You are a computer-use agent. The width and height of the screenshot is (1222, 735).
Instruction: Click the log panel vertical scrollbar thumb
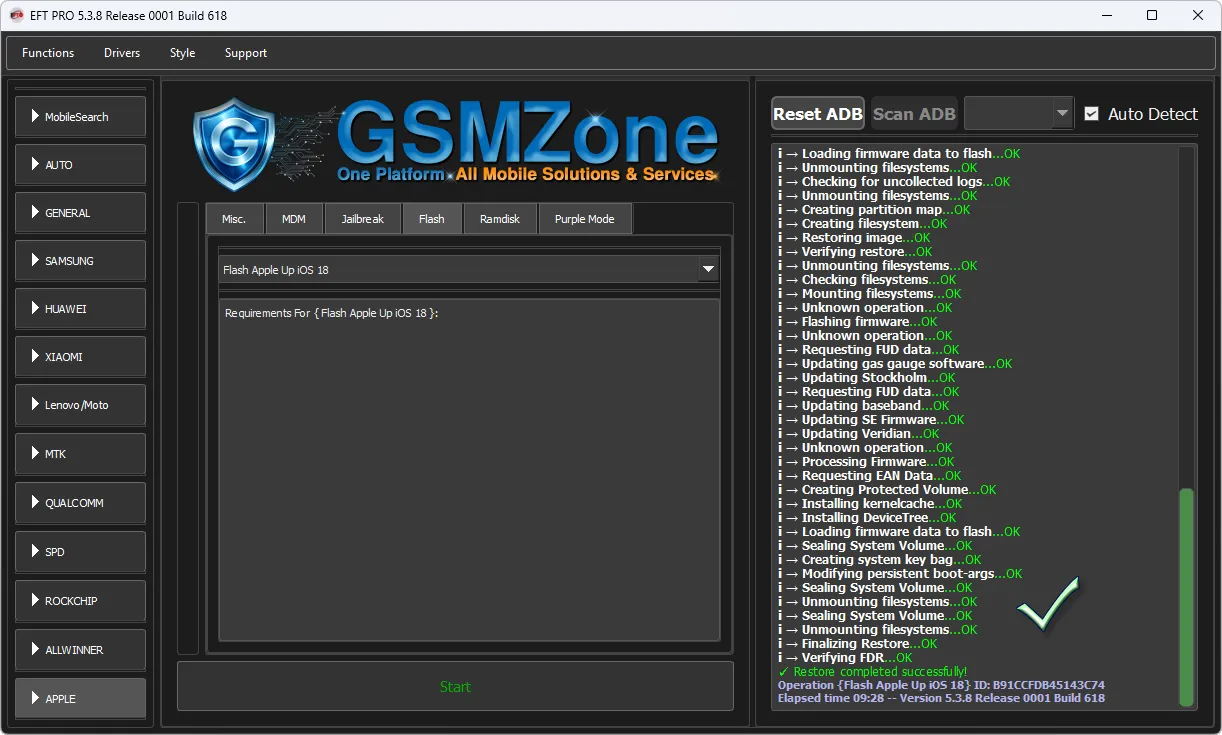click(1186, 596)
